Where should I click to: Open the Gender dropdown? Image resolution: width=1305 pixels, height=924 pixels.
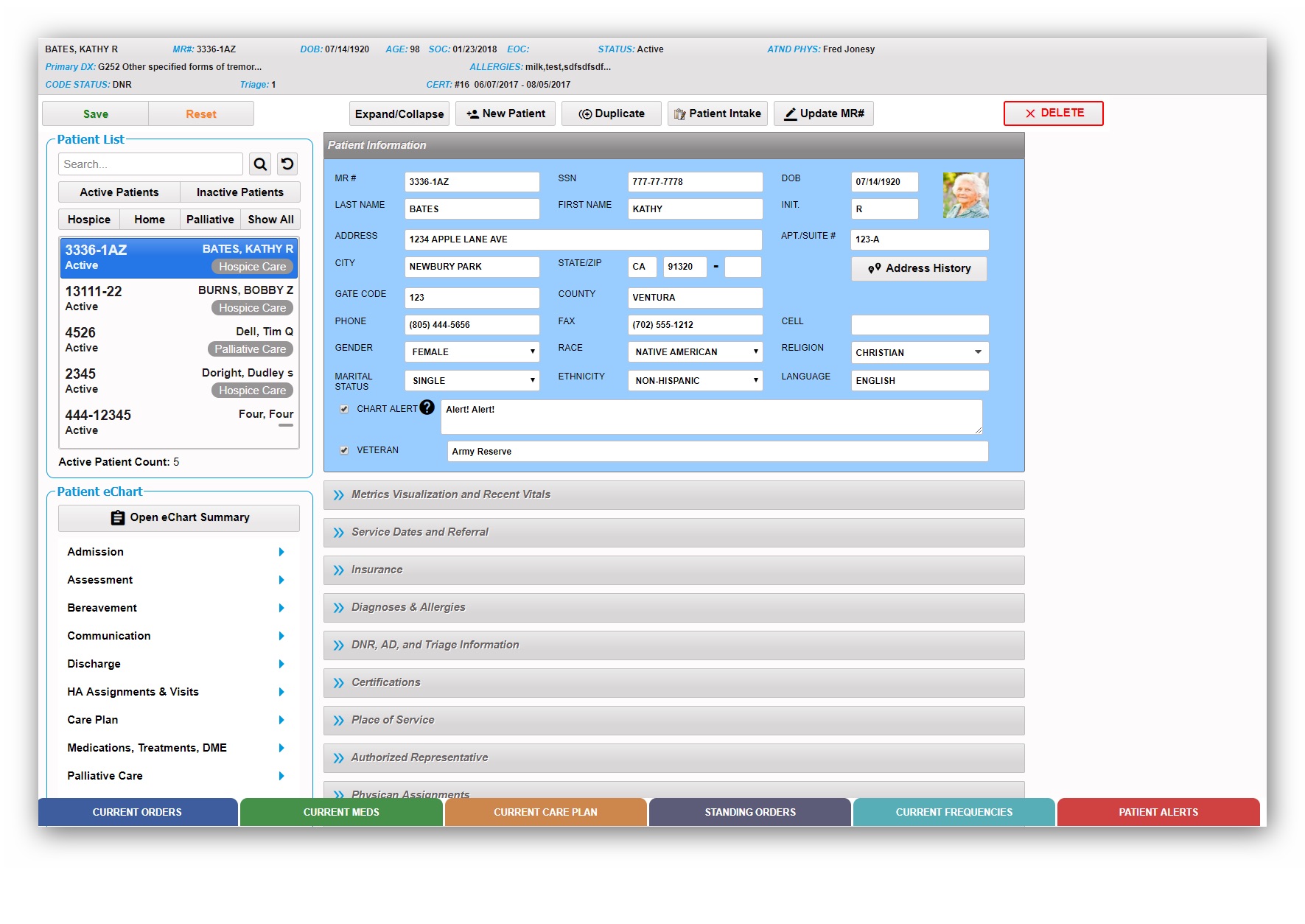point(472,351)
